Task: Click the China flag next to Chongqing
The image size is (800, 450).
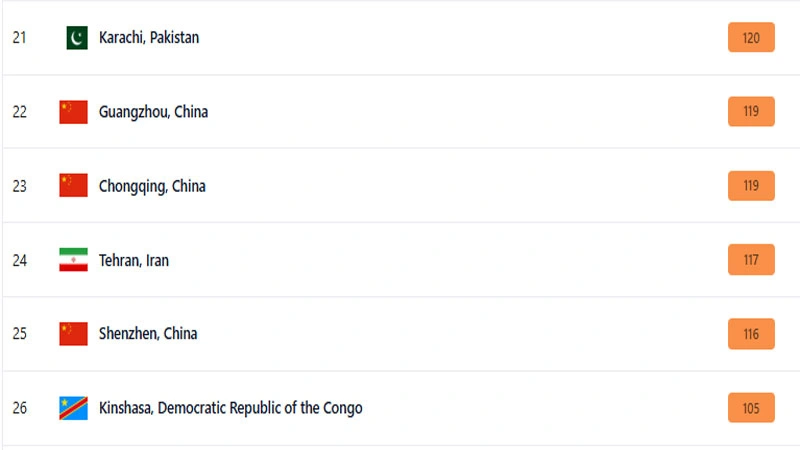Action: click(x=74, y=186)
